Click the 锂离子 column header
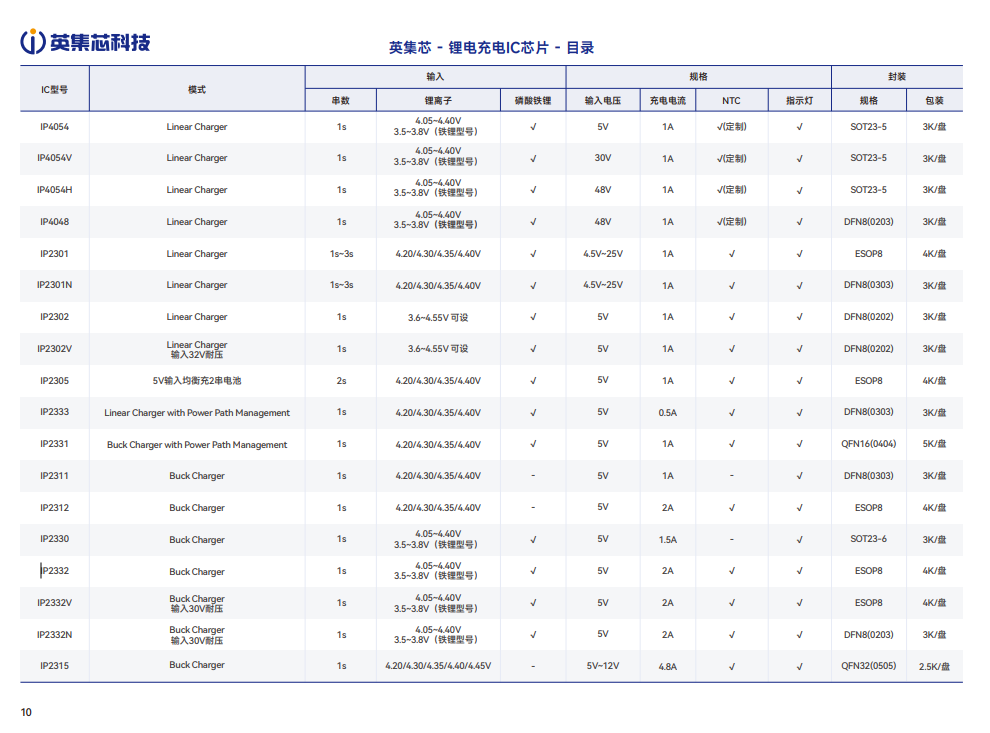The height and width of the screenshot is (733, 990). tap(438, 100)
